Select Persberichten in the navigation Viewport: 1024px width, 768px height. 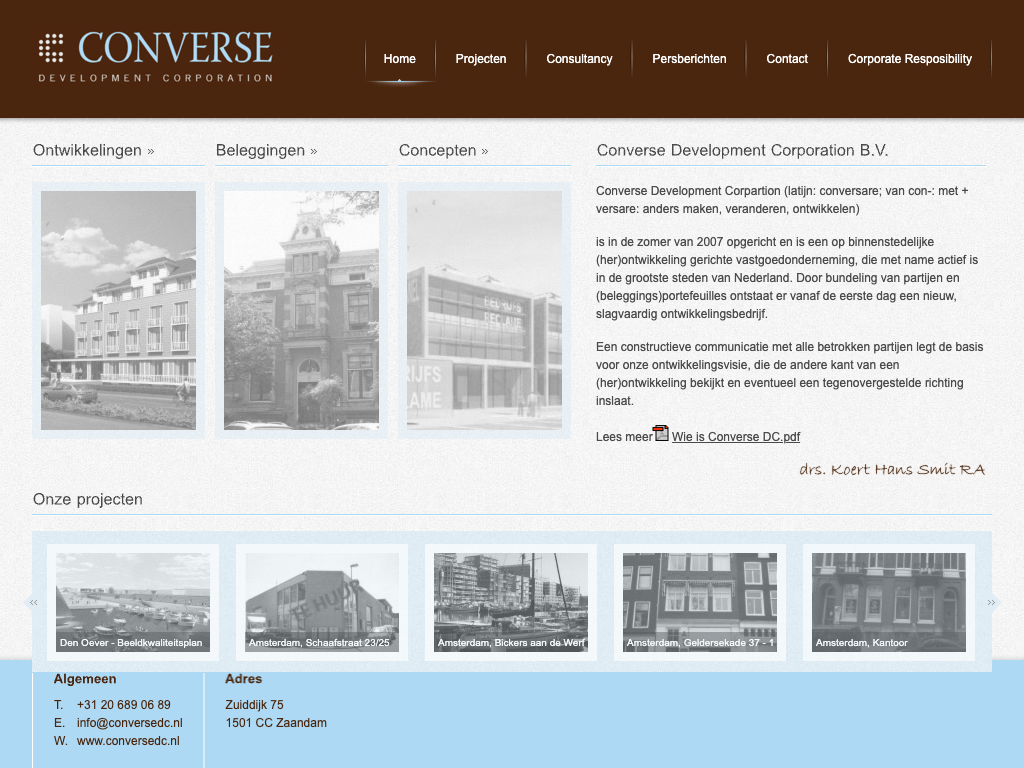coord(689,59)
